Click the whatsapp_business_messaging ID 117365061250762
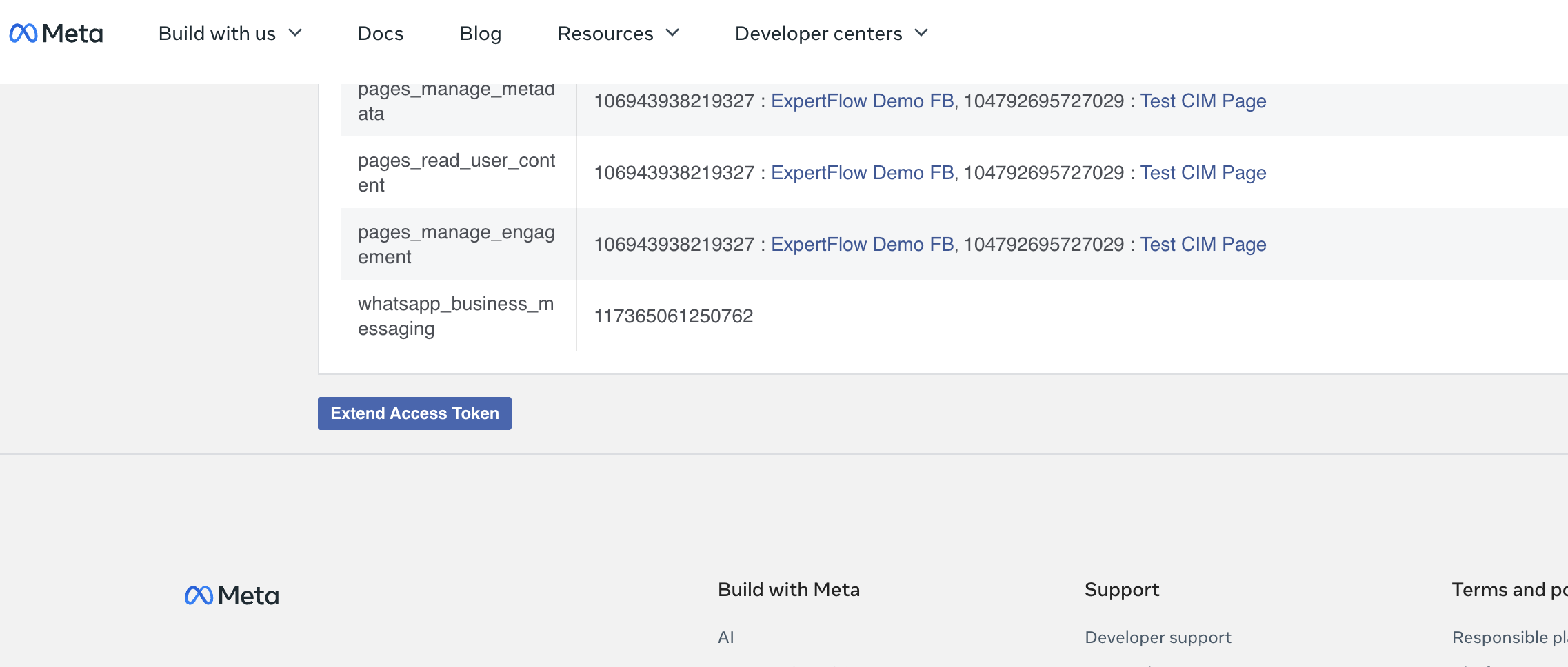 point(673,316)
